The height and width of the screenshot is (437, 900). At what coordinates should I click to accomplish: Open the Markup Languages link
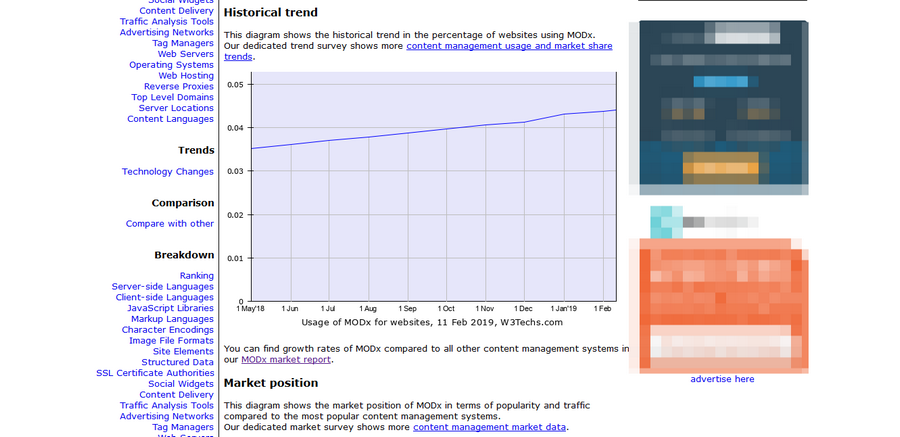coord(172,319)
